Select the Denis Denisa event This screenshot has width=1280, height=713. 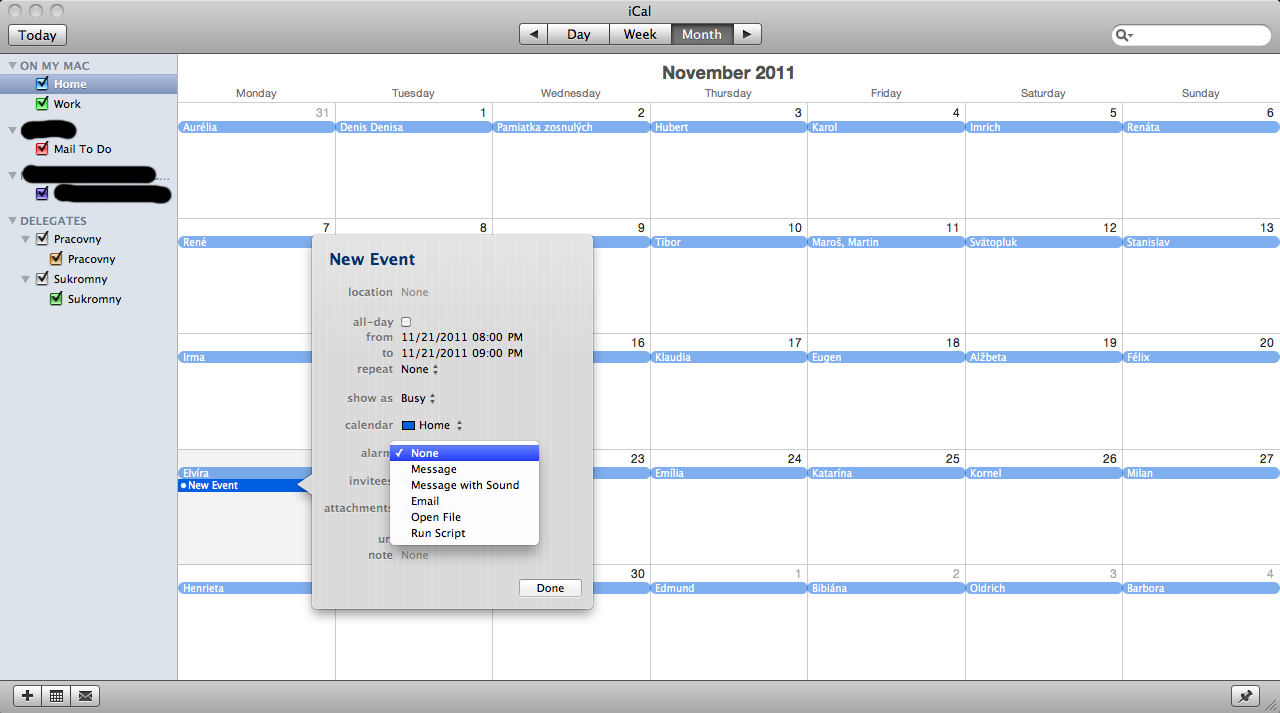414,127
